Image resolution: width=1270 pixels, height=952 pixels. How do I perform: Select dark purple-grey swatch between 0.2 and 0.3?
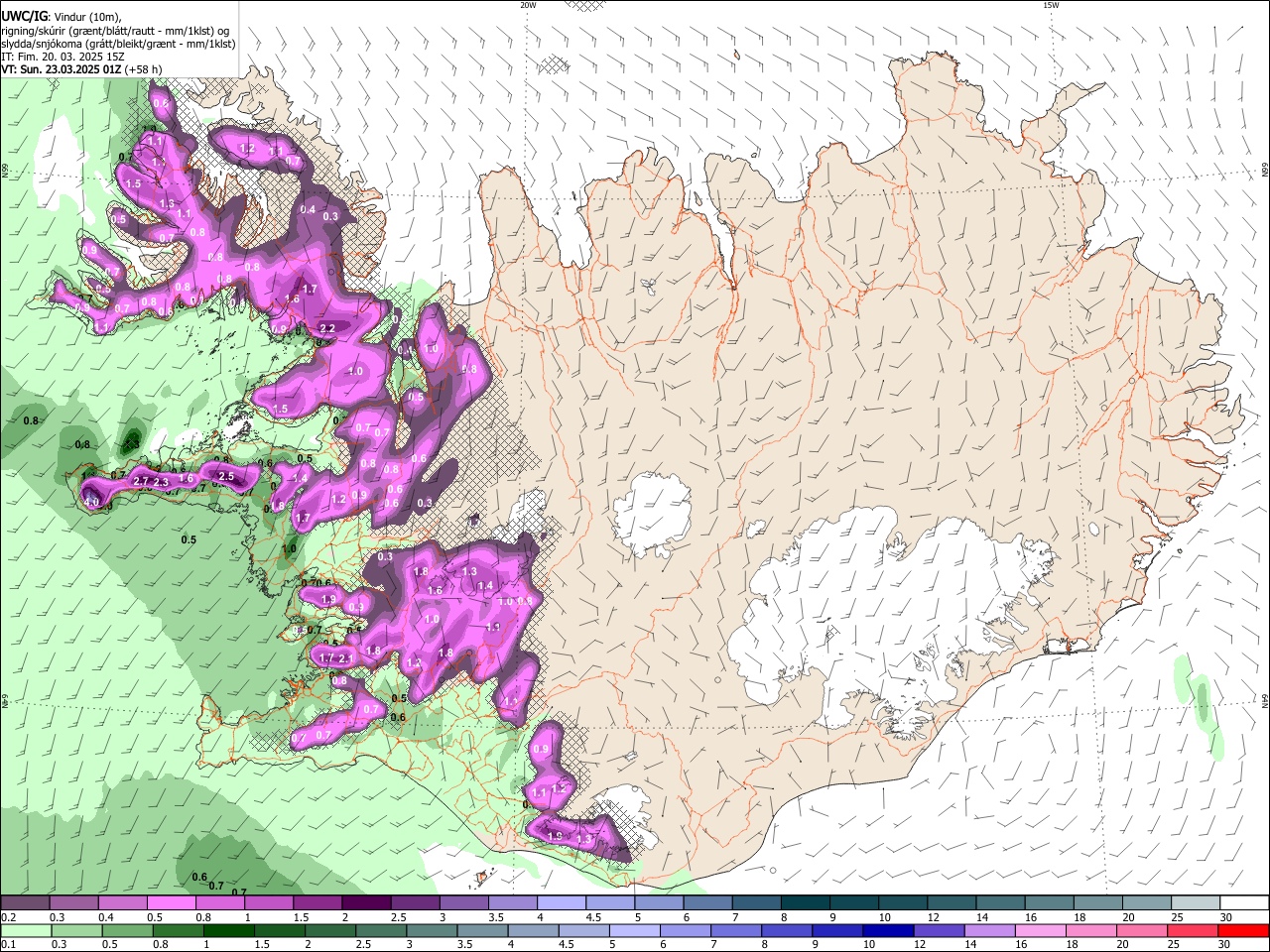tap(25, 903)
